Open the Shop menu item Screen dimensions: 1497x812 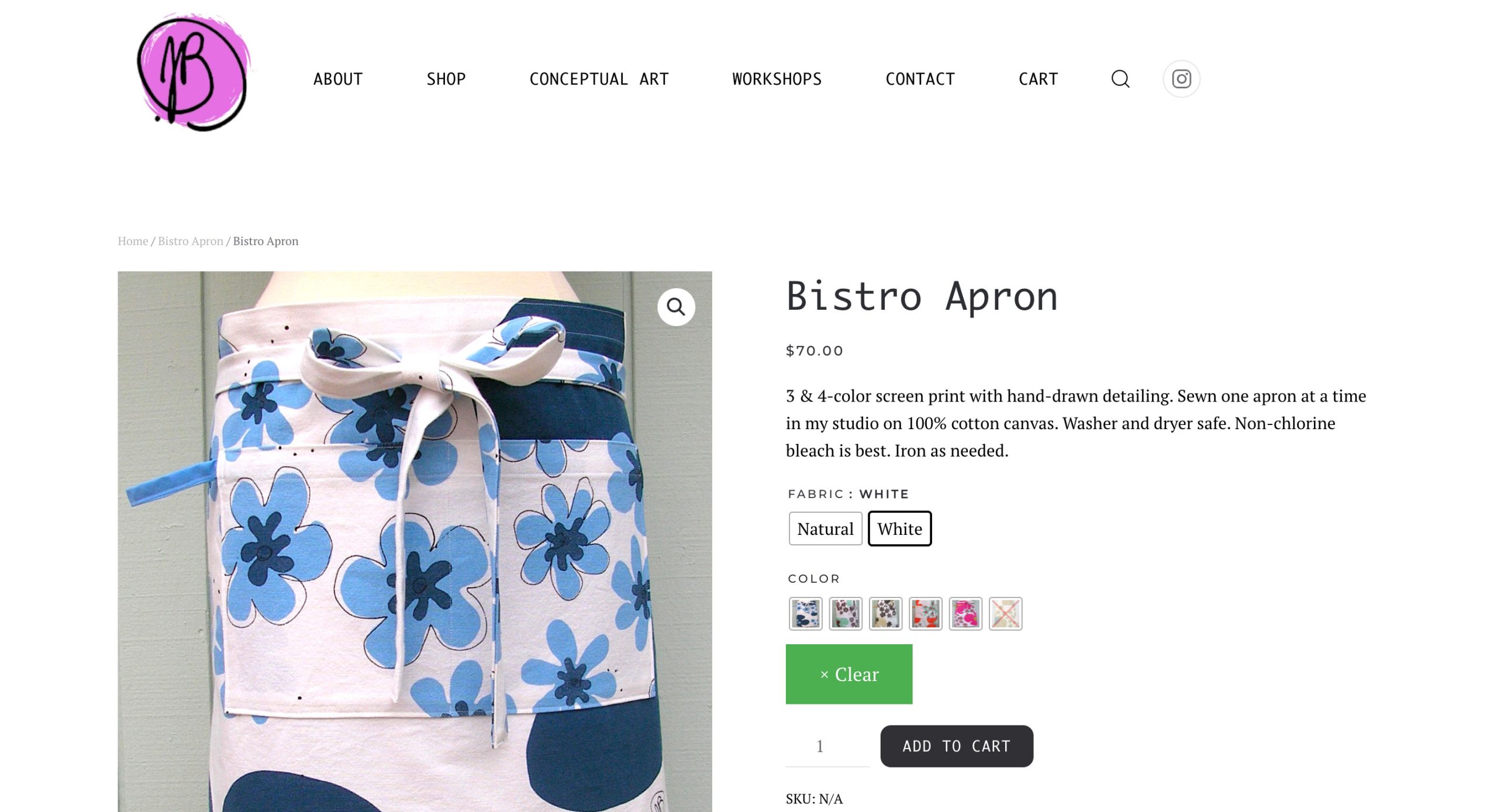446,79
